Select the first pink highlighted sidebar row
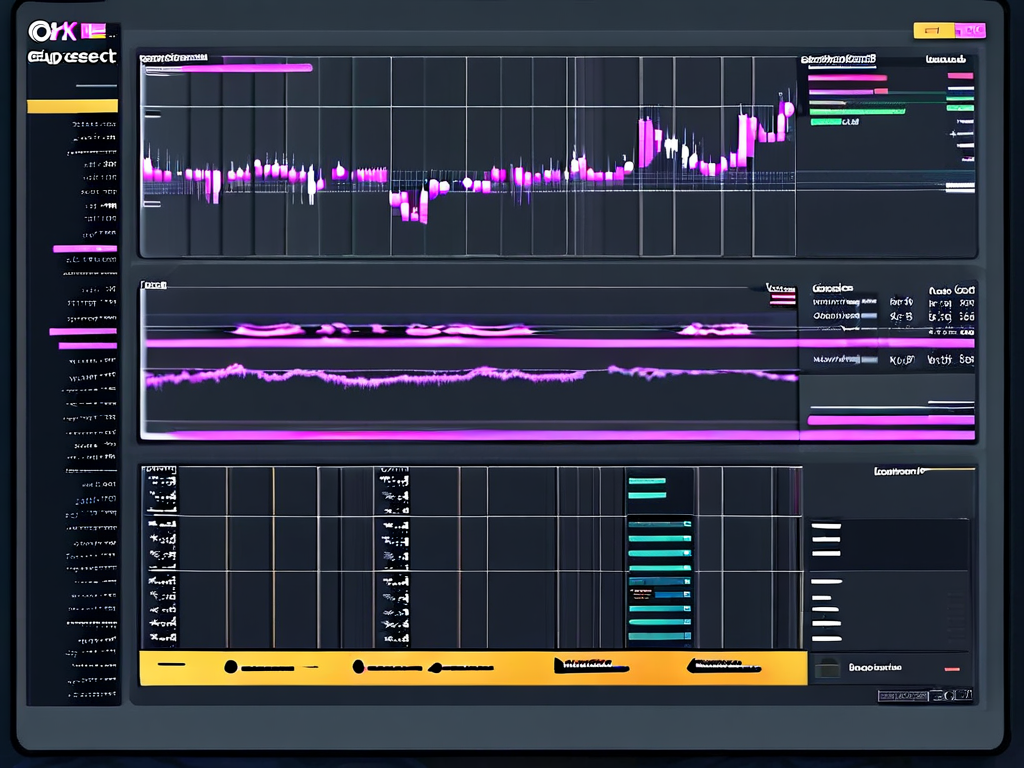1024x768 pixels. pyautogui.click(x=85, y=249)
